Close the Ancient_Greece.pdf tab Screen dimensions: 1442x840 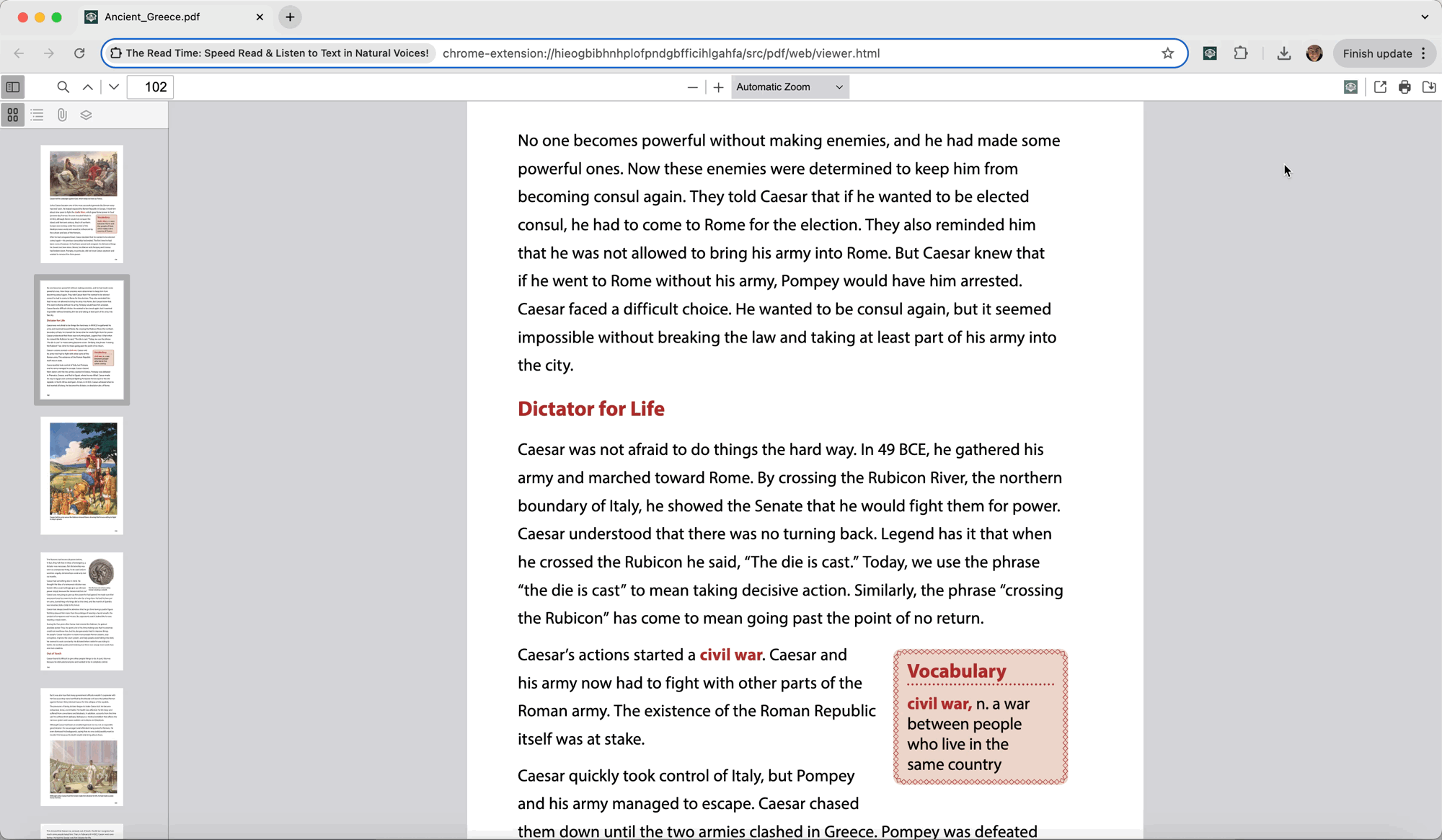click(x=260, y=17)
